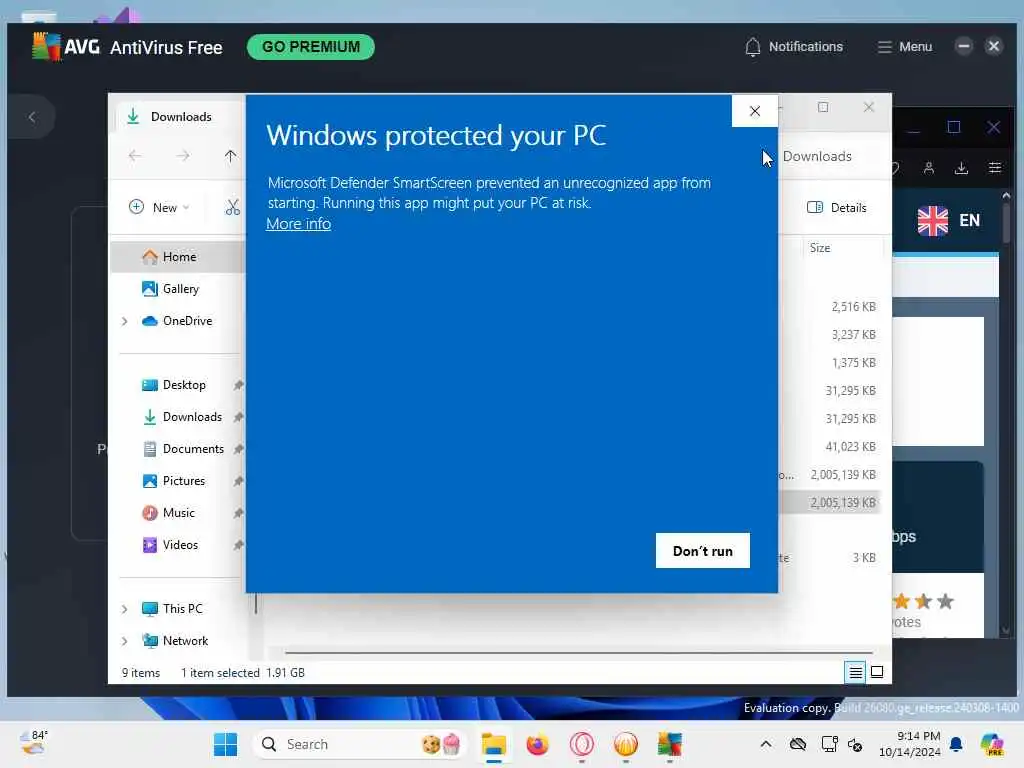The width and height of the screenshot is (1024, 768).
Task: Open Opera from taskbar
Action: coord(581,744)
